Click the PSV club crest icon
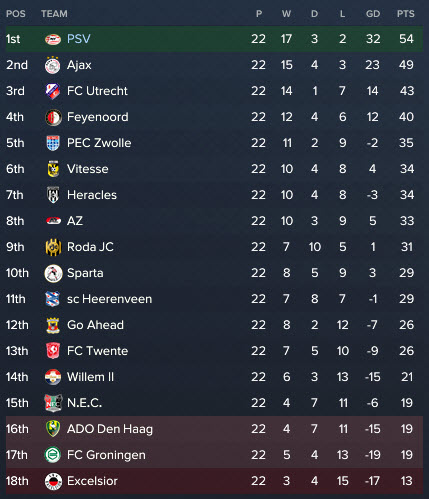This screenshot has width=429, height=499. point(53,39)
